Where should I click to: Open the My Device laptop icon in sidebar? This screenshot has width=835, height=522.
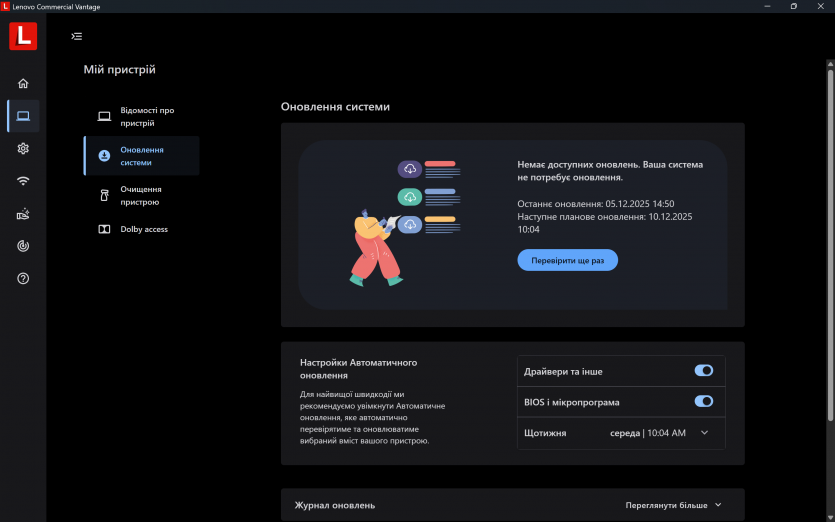click(x=23, y=116)
